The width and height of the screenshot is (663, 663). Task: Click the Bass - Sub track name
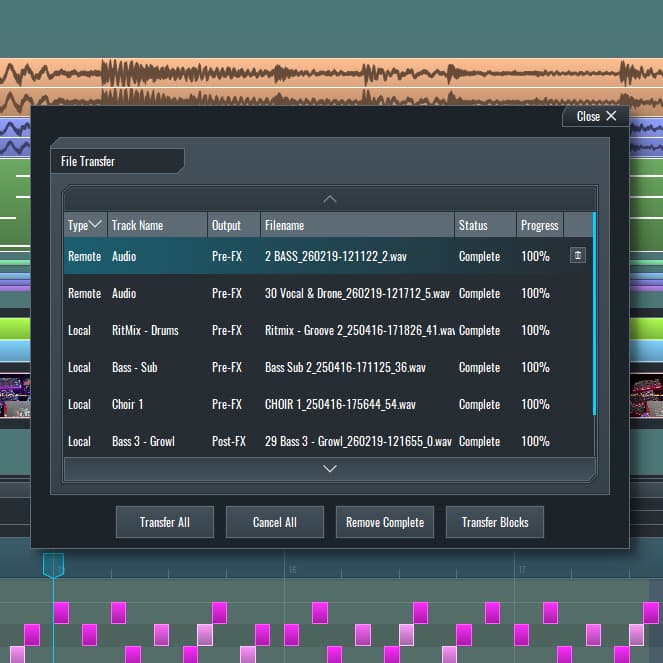[x=134, y=367]
